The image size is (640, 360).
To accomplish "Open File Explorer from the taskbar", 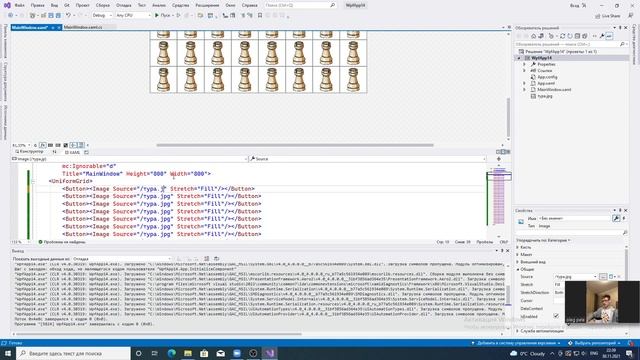I will [188, 353].
